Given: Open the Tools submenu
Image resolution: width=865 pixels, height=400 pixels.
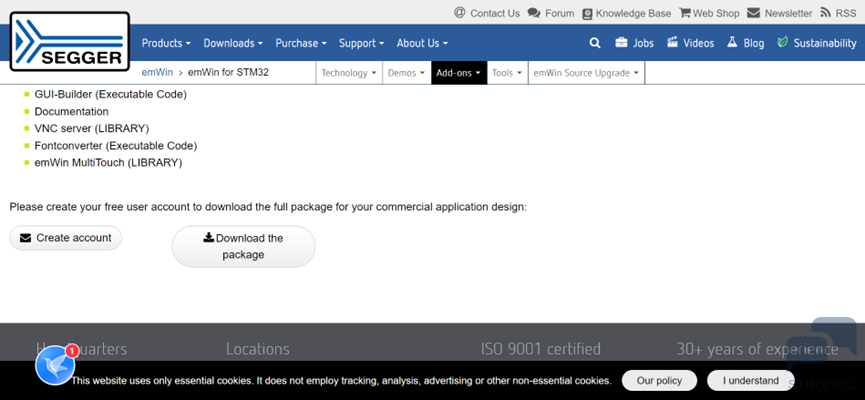Looking at the screenshot, I should [x=507, y=73].
